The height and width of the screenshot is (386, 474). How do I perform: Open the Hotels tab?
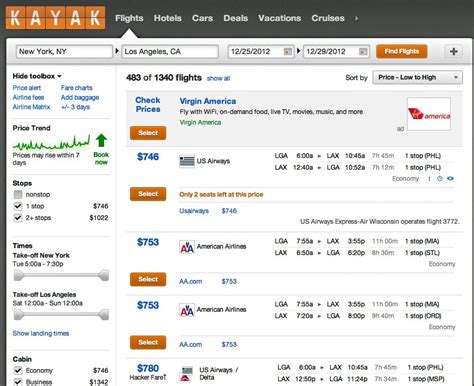168,18
